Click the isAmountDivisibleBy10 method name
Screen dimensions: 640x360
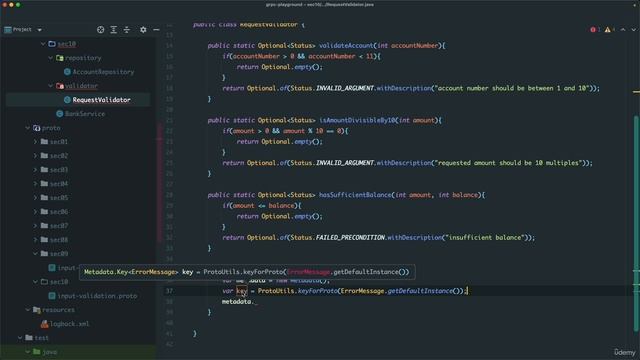pyautogui.click(x=357, y=120)
